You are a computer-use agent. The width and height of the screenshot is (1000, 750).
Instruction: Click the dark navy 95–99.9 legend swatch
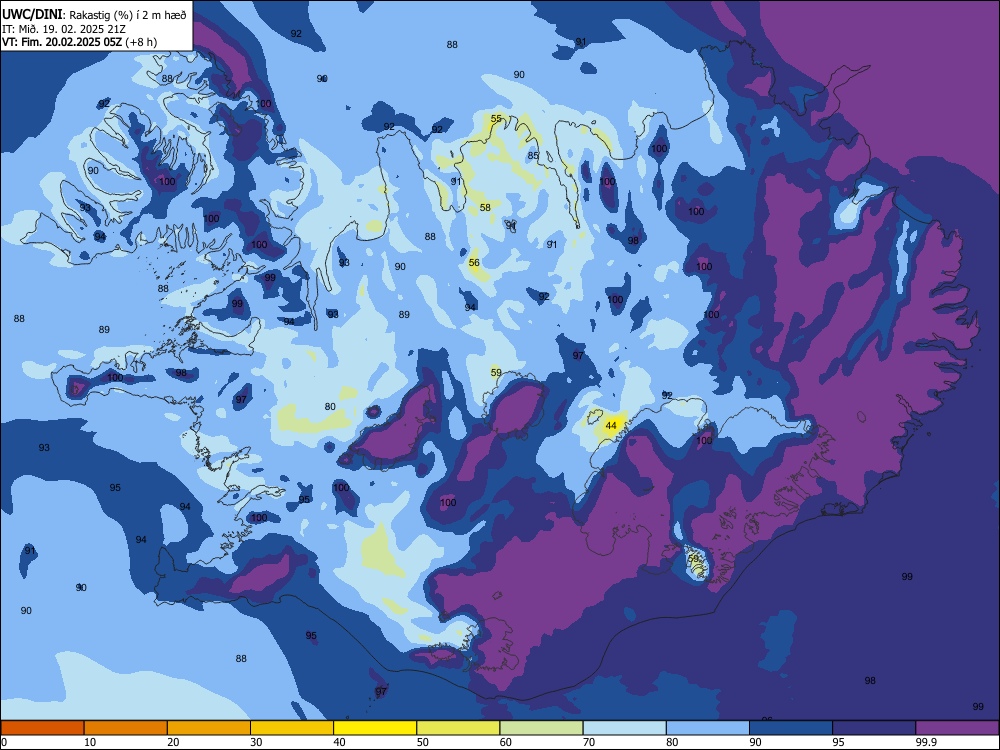874,728
